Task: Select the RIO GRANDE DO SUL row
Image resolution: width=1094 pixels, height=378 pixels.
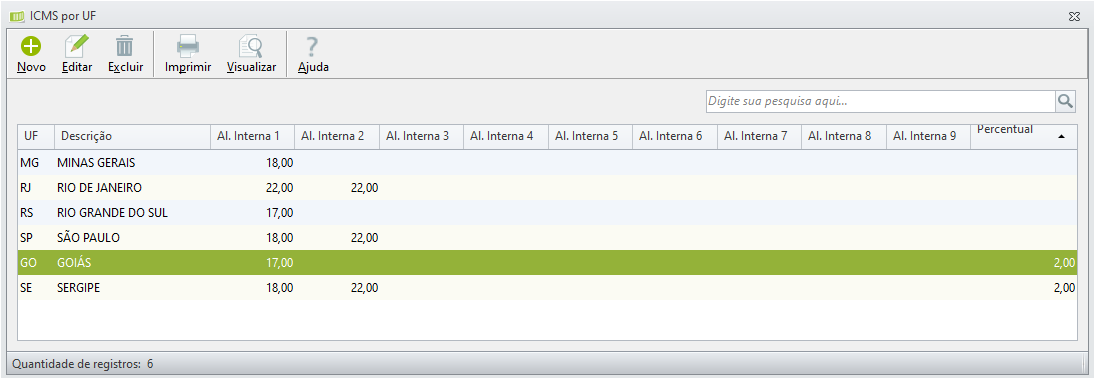Action: point(546,213)
